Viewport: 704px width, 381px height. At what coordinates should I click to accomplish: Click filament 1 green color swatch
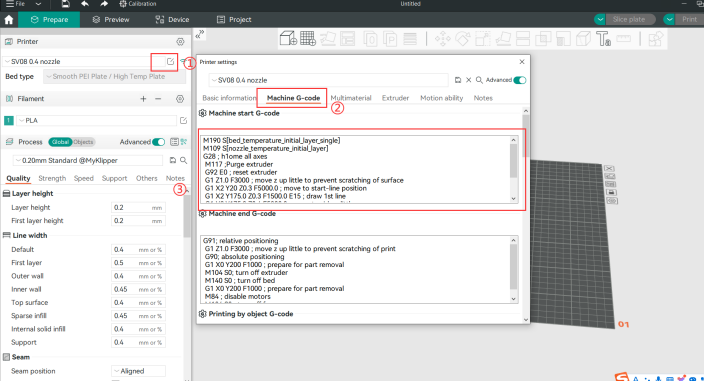click(9, 120)
